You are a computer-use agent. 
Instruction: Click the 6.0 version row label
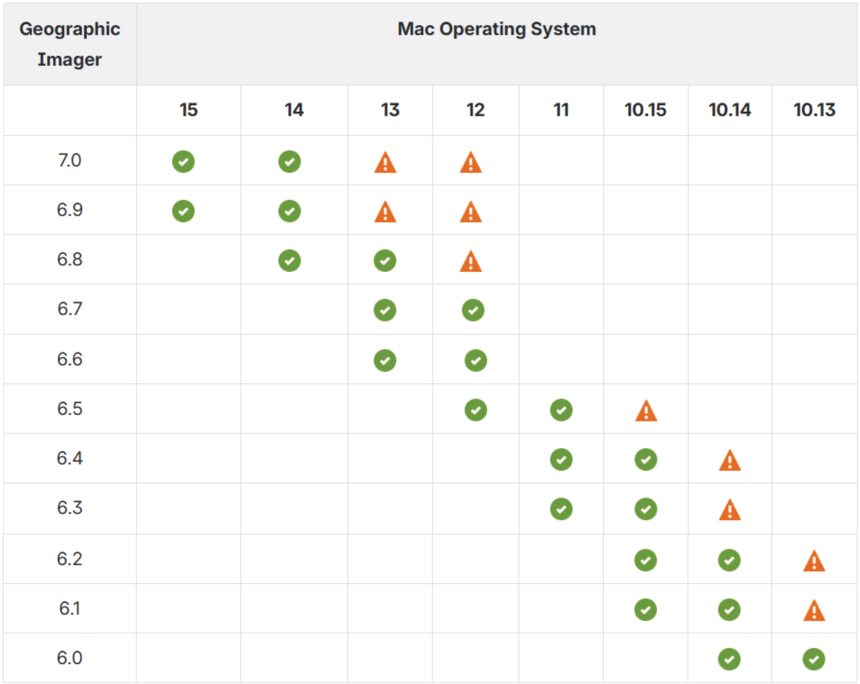tap(70, 657)
